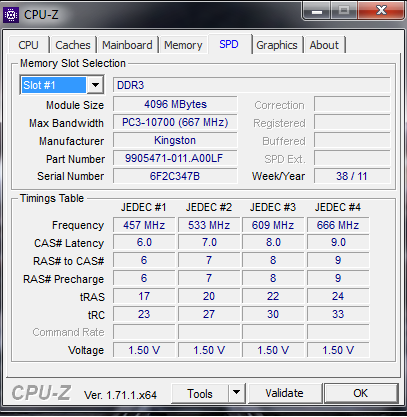Select the SPD tab

[229, 44]
